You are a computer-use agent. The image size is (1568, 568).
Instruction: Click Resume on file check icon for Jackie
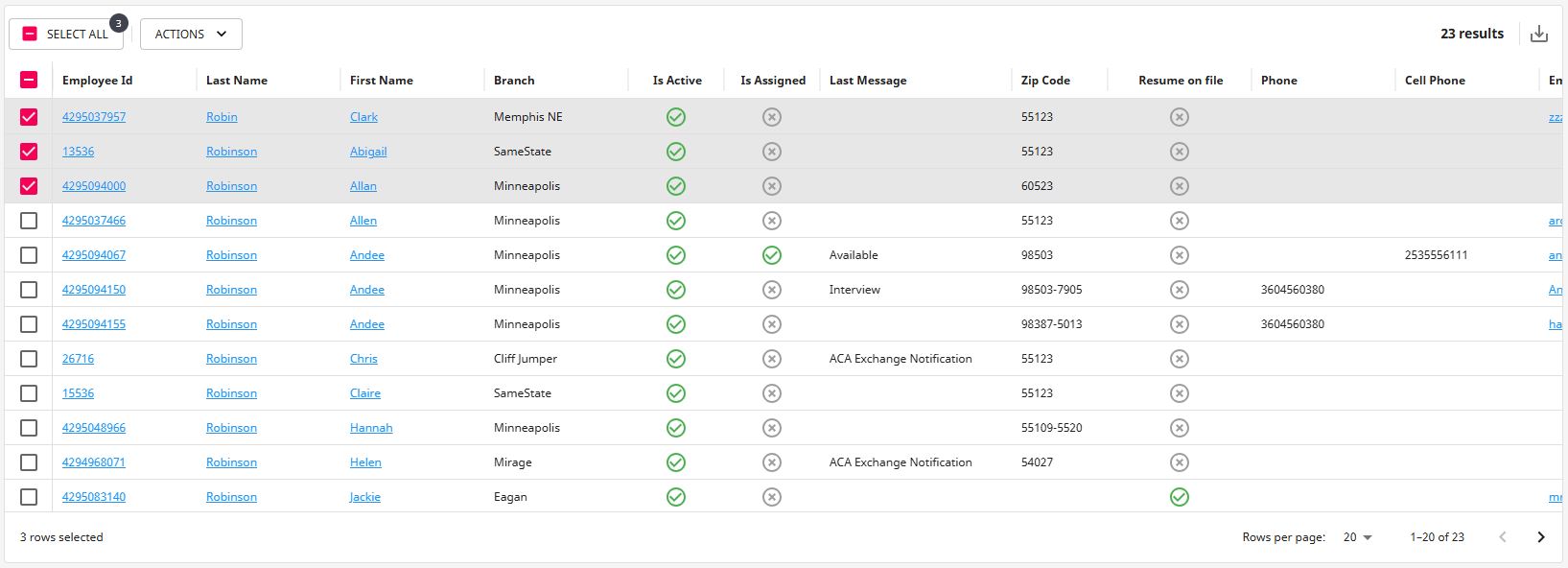tap(1180, 497)
